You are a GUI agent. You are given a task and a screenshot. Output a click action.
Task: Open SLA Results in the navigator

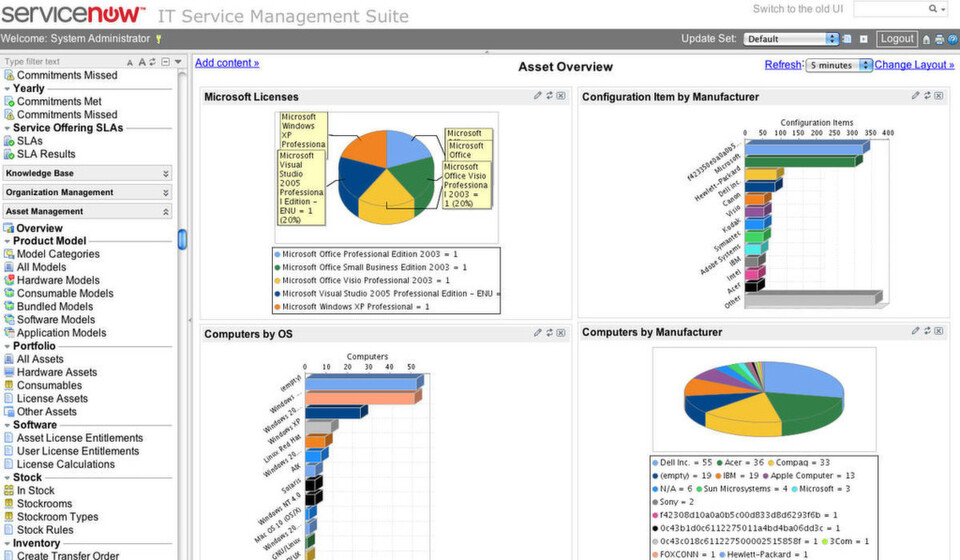tap(46, 154)
